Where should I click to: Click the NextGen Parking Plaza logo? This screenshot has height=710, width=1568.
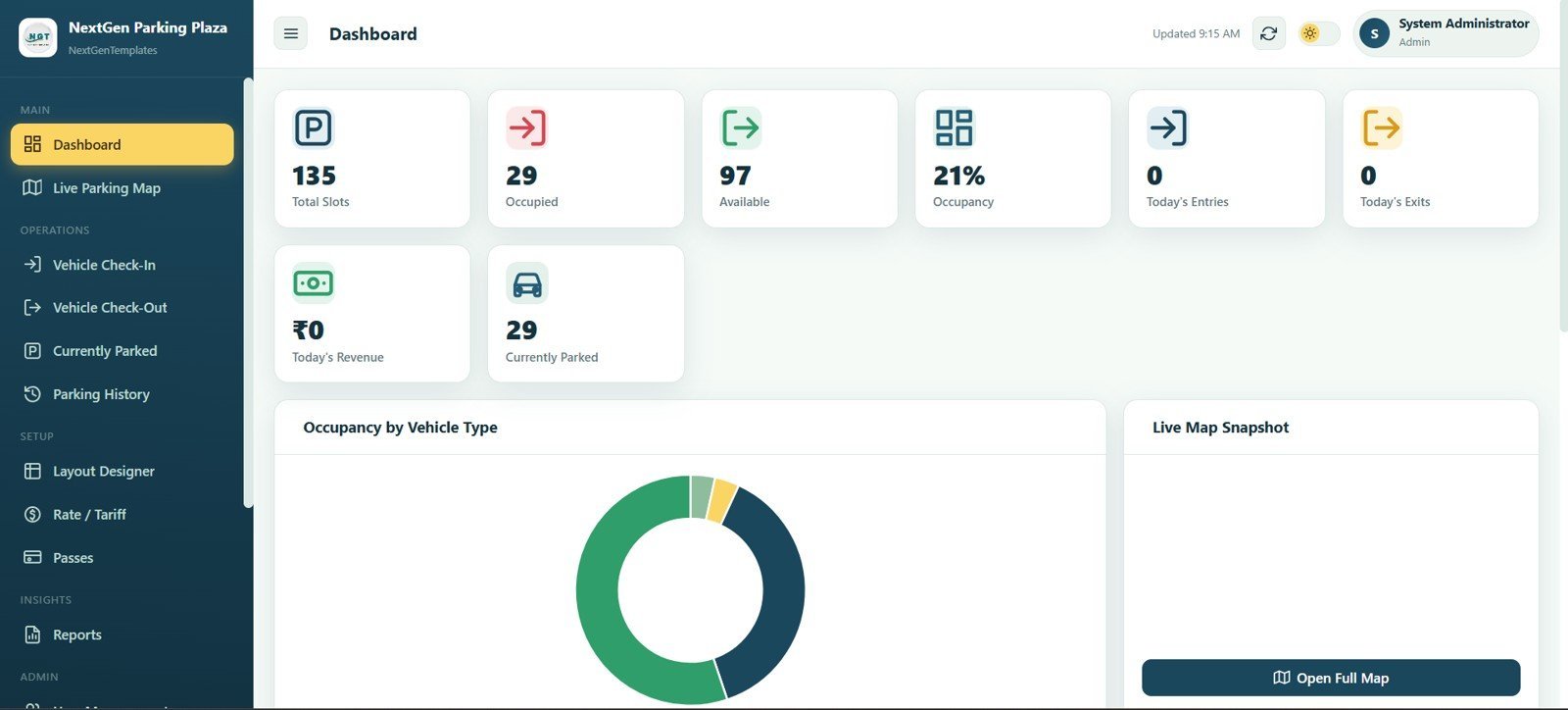click(38, 37)
